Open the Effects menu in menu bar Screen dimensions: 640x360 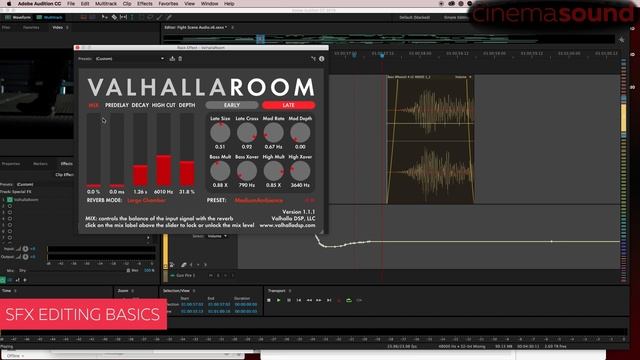point(144,4)
